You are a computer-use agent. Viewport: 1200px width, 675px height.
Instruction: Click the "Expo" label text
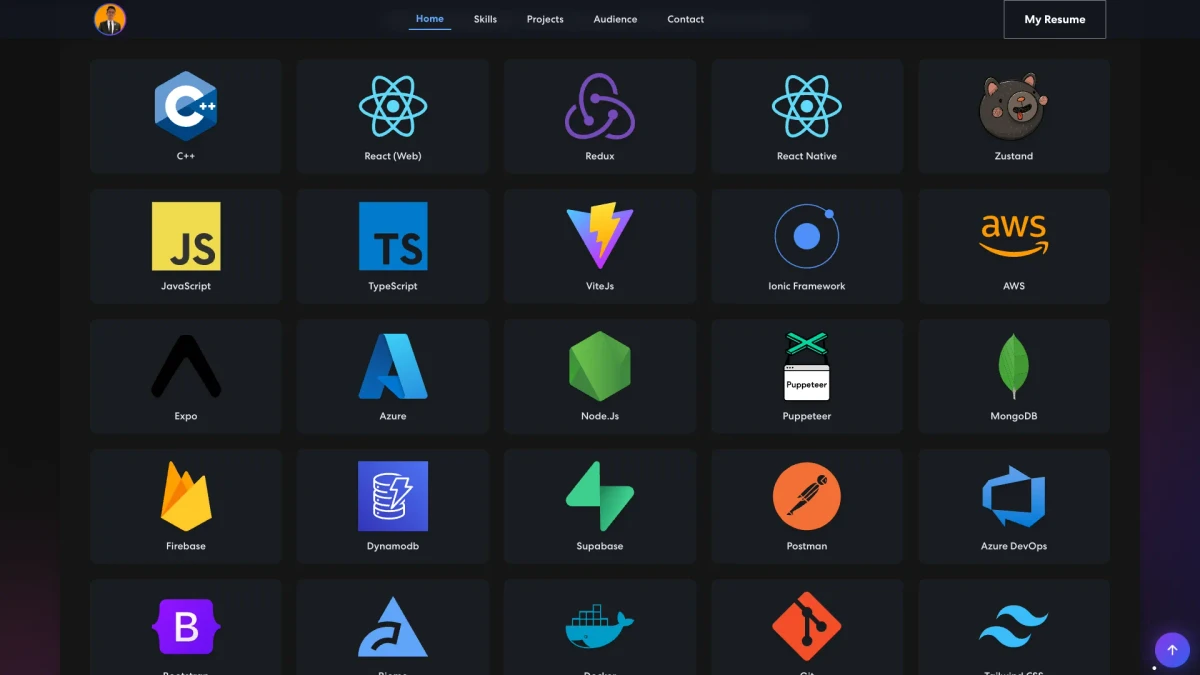tap(186, 416)
